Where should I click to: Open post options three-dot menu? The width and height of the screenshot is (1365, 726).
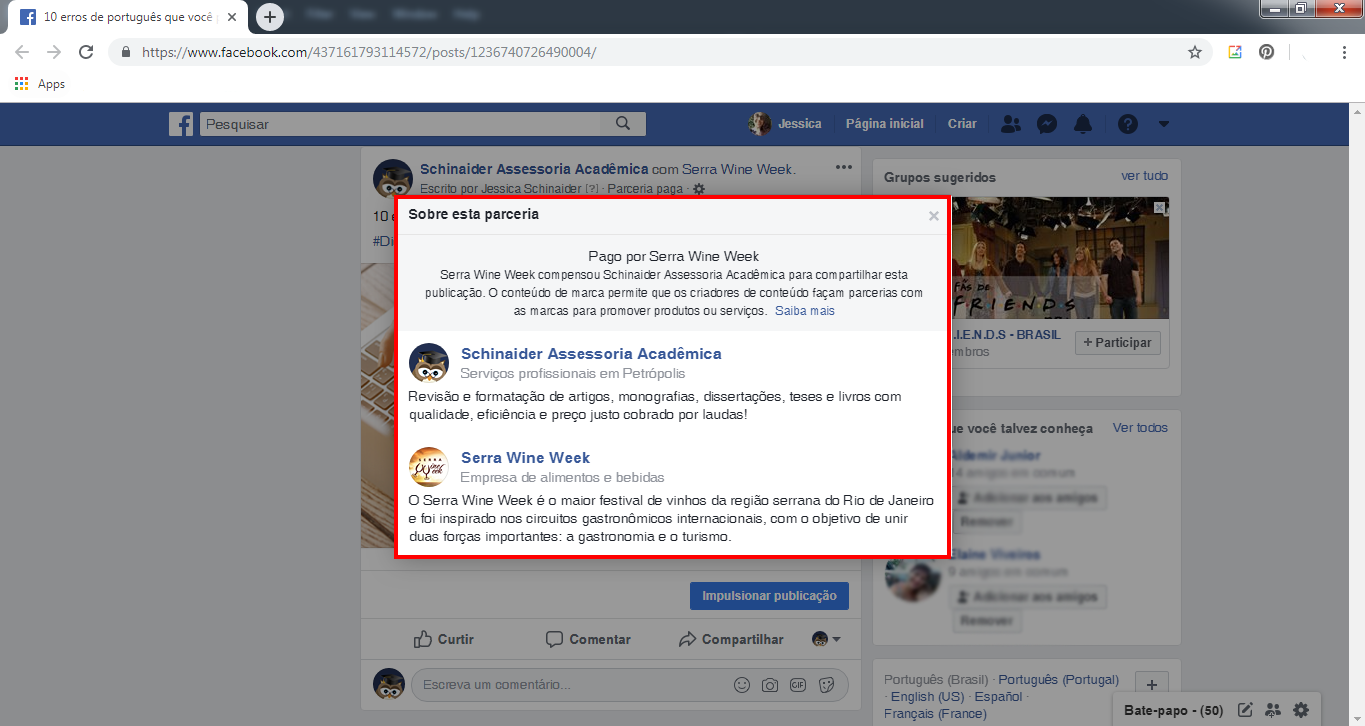click(844, 167)
